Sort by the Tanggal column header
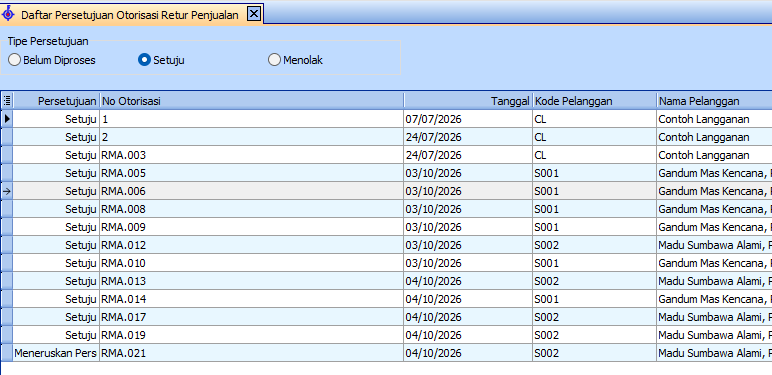Viewport: 772px width, 375px height. point(468,101)
